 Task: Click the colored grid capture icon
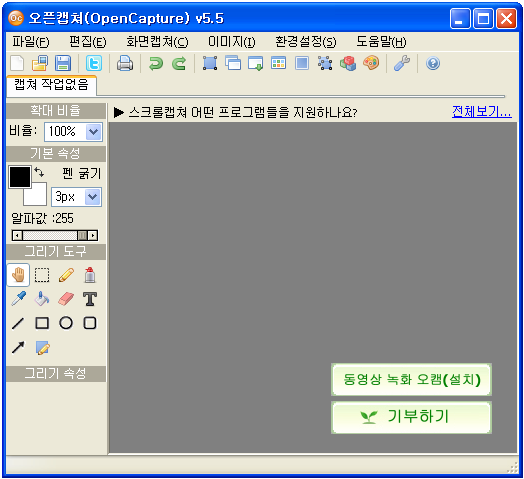[x=278, y=63]
